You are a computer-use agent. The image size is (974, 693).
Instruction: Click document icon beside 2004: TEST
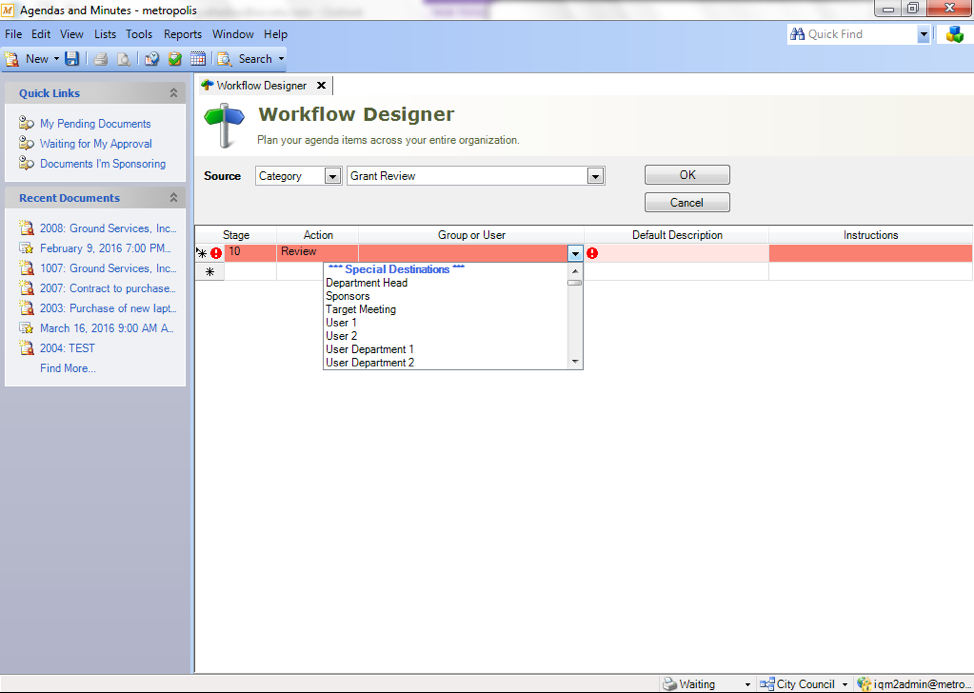pos(26,347)
